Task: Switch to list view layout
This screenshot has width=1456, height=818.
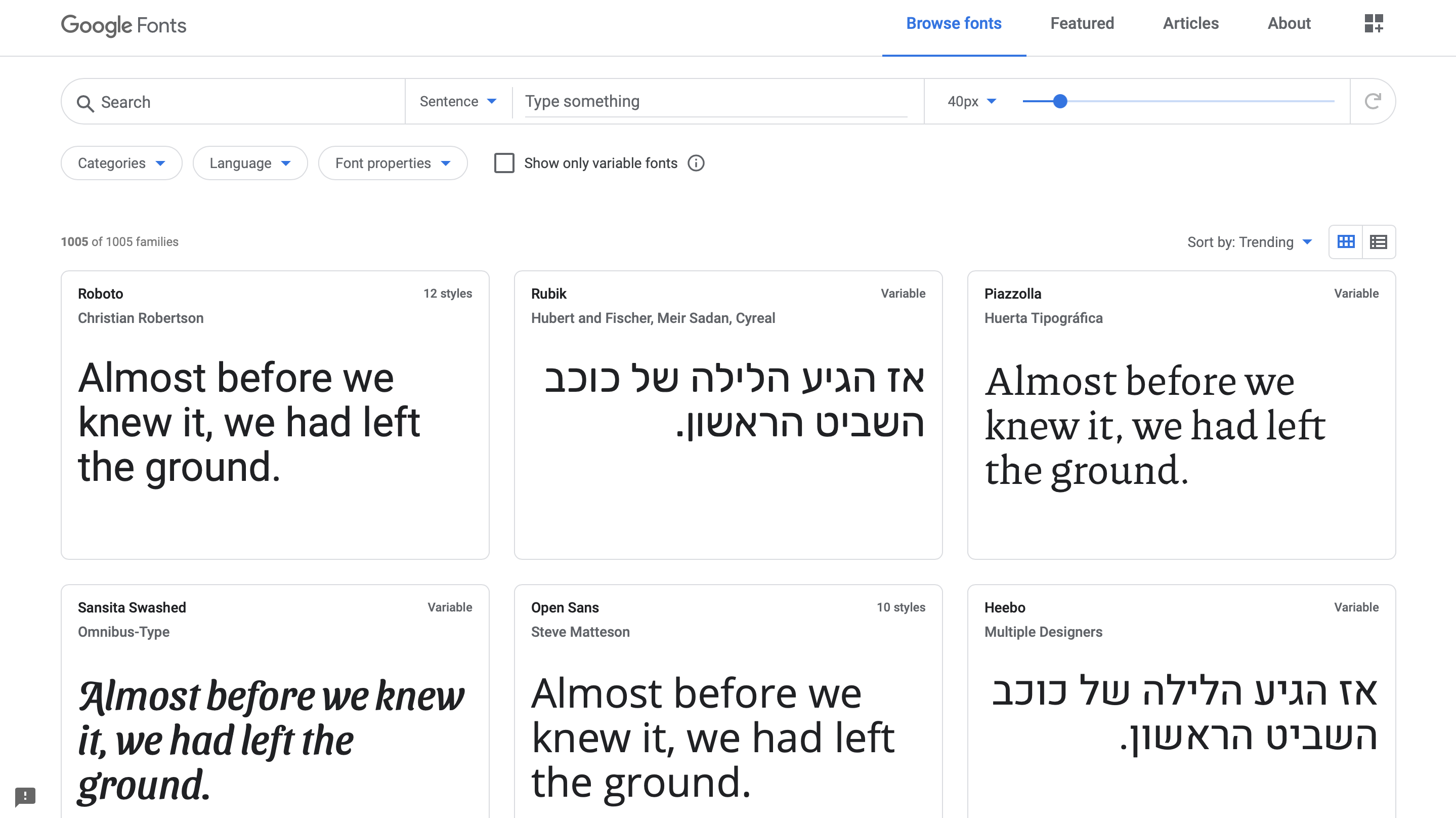Action: coord(1379,241)
